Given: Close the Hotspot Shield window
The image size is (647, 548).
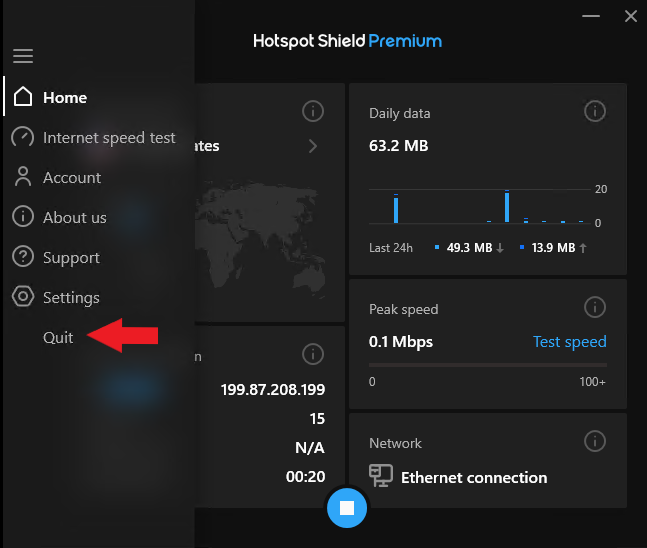Looking at the screenshot, I should click(630, 16).
